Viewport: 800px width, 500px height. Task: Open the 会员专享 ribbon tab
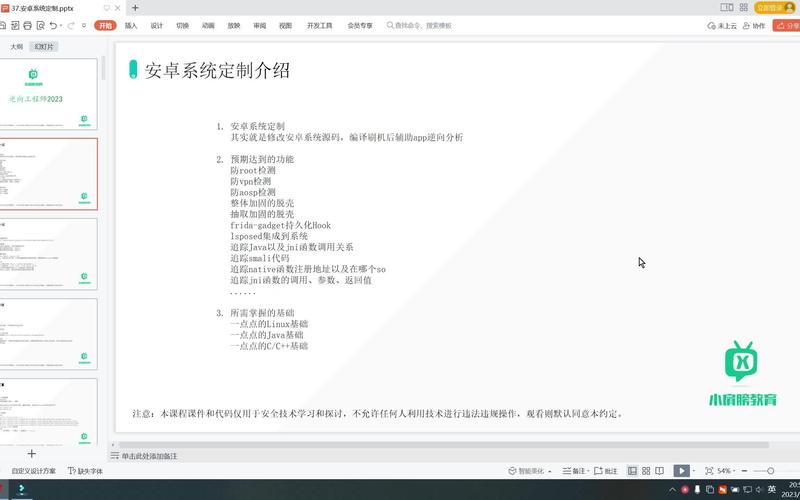coord(360,26)
